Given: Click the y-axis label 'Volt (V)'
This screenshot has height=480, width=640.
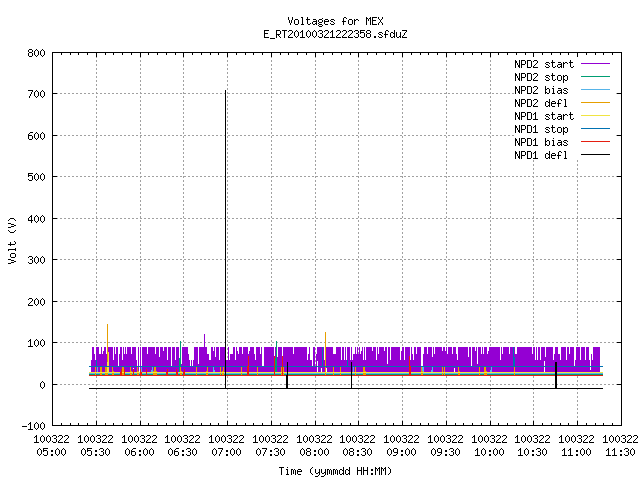Looking at the screenshot, I should (13, 241).
